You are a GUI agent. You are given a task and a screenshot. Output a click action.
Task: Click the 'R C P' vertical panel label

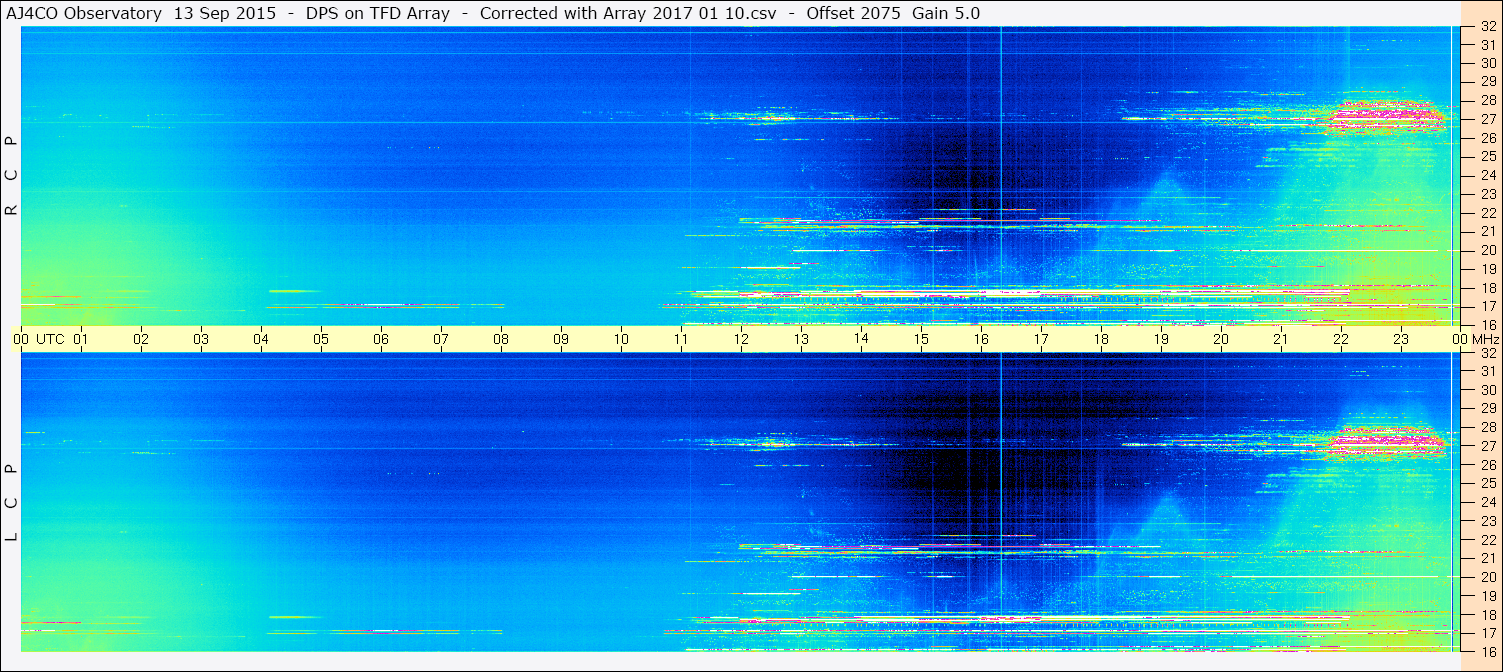coord(11,176)
